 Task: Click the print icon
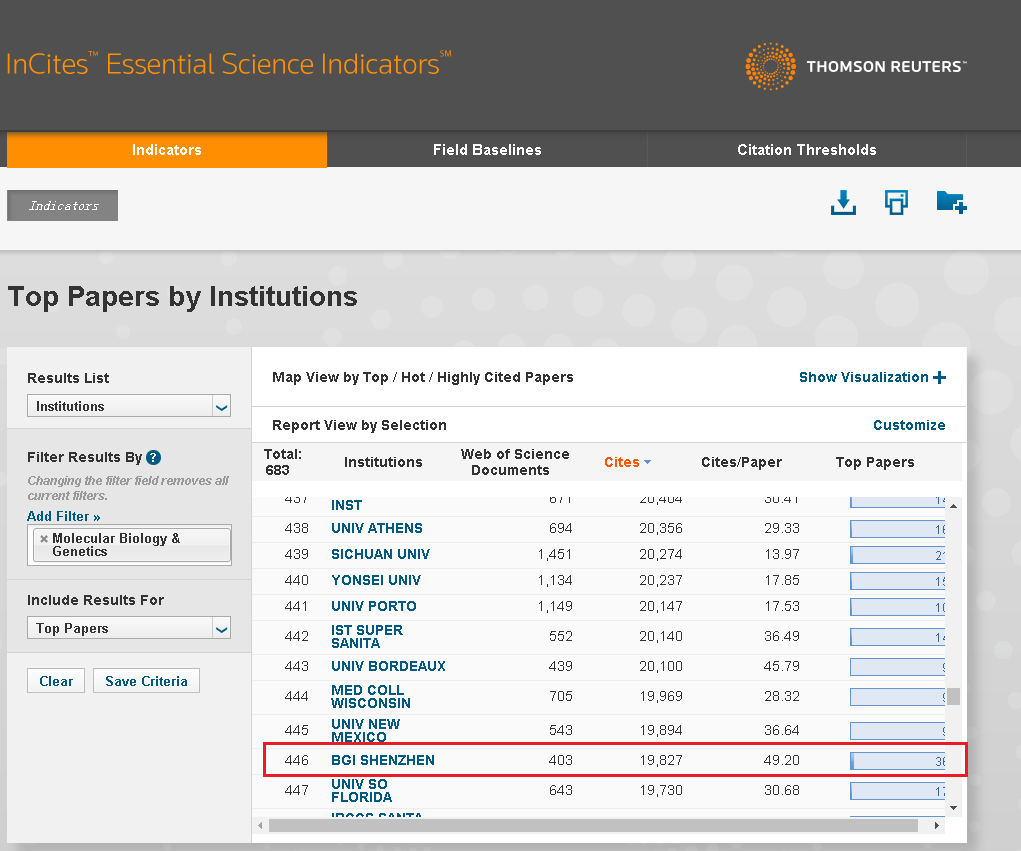(896, 202)
